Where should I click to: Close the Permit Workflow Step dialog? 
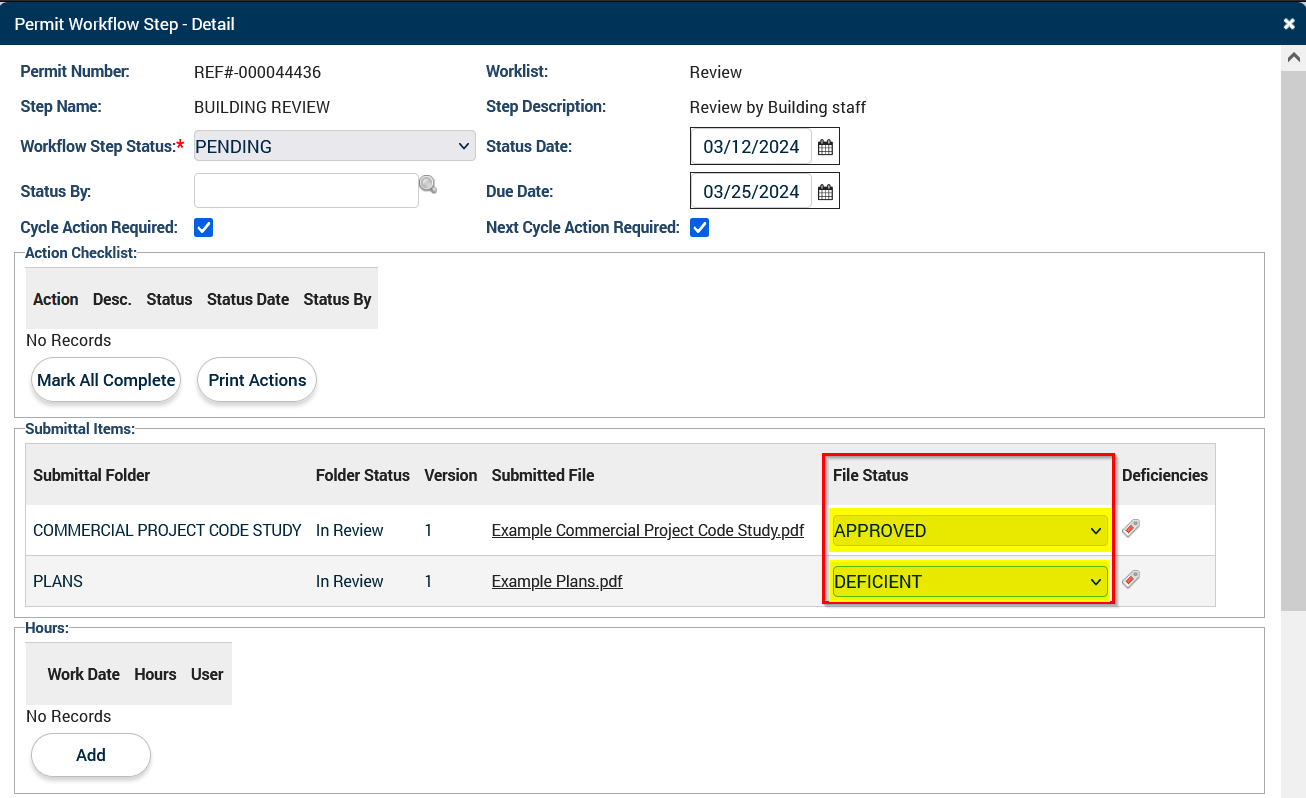tap(1289, 23)
